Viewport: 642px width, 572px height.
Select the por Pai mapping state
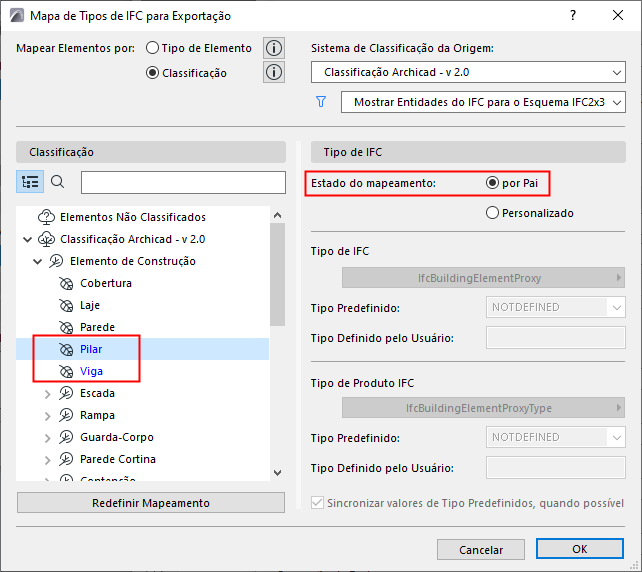[492, 183]
